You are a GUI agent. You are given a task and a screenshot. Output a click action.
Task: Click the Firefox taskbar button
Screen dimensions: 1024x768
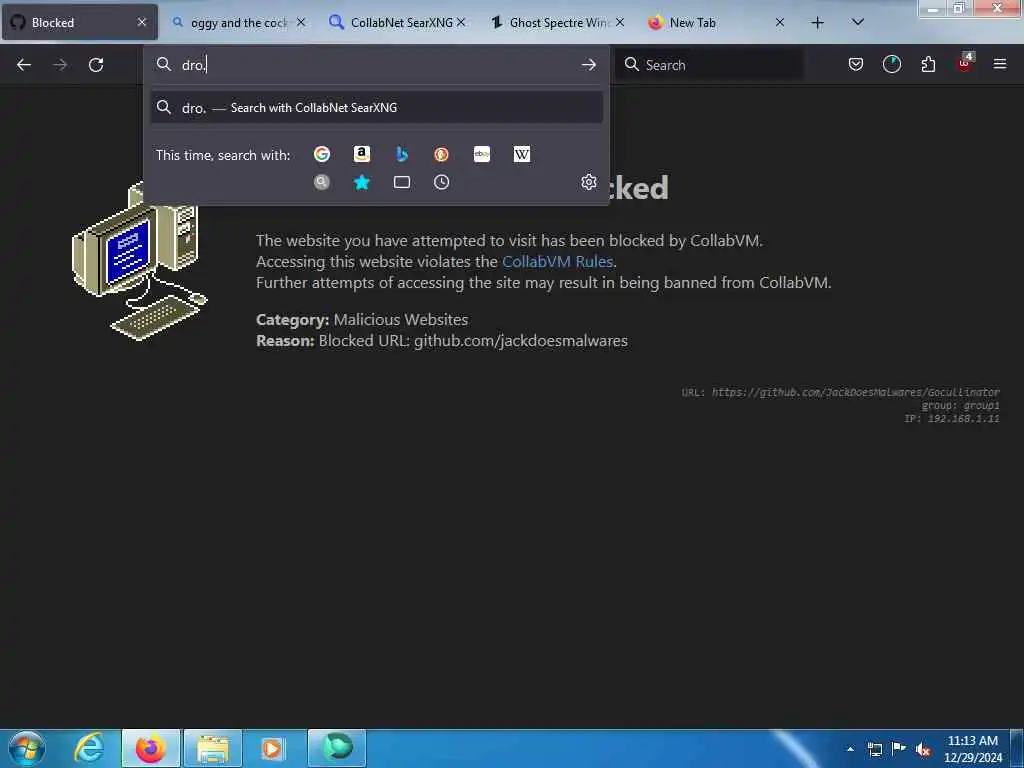point(150,748)
